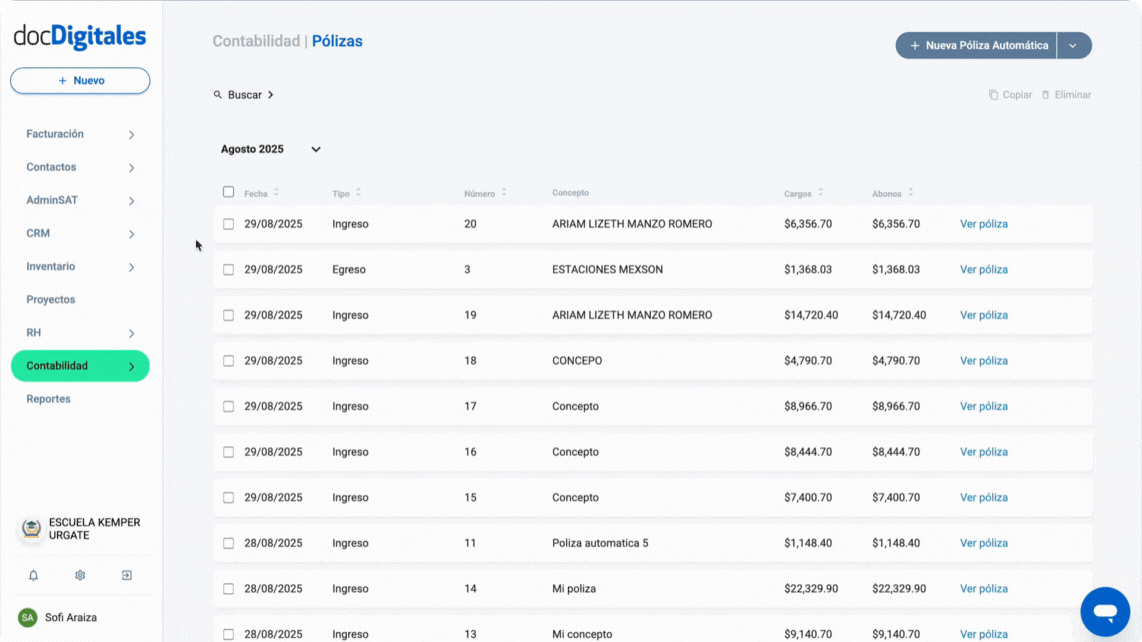Open search using the magnifier icon
1142x642 pixels.
click(218, 94)
